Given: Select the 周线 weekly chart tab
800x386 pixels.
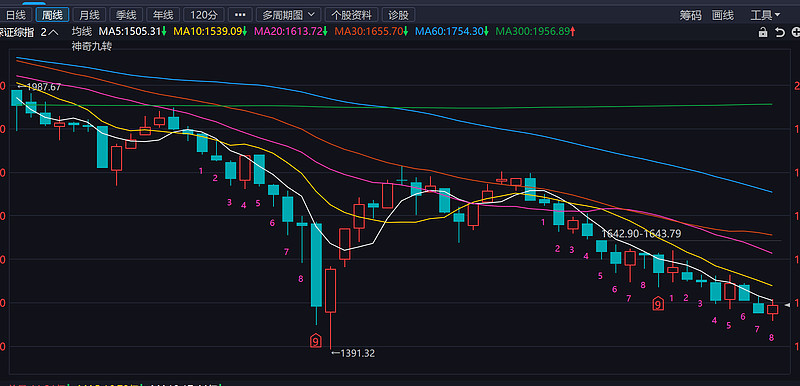Looking at the screenshot, I should [52, 15].
